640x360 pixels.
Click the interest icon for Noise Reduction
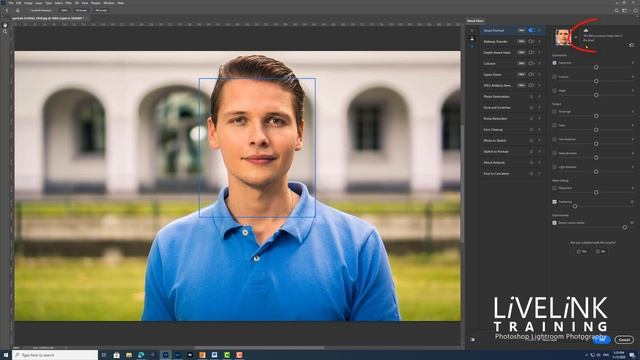(531, 119)
